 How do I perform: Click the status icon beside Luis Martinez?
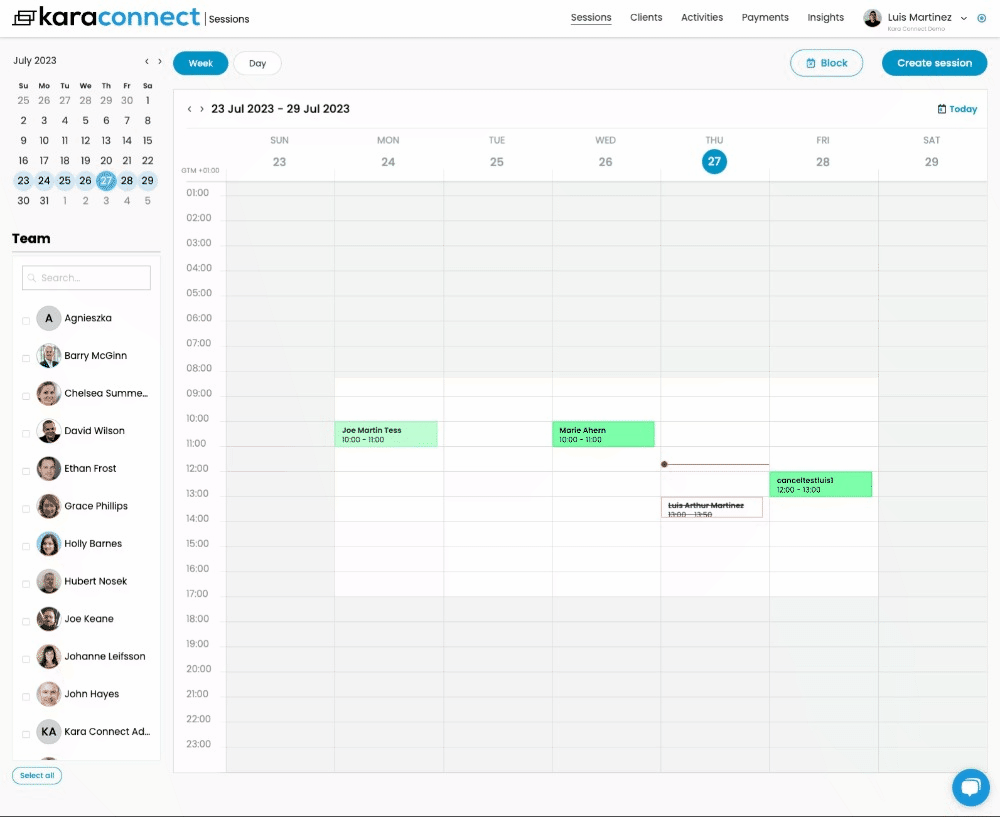pos(981,18)
